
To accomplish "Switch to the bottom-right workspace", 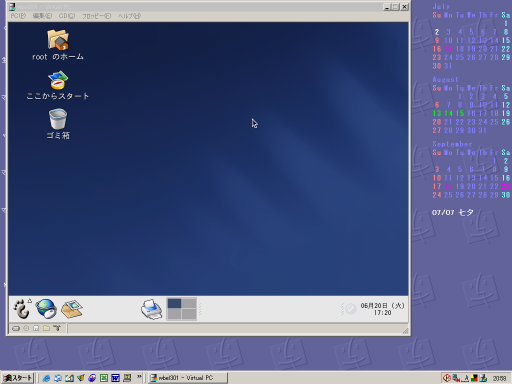I will point(189,314).
